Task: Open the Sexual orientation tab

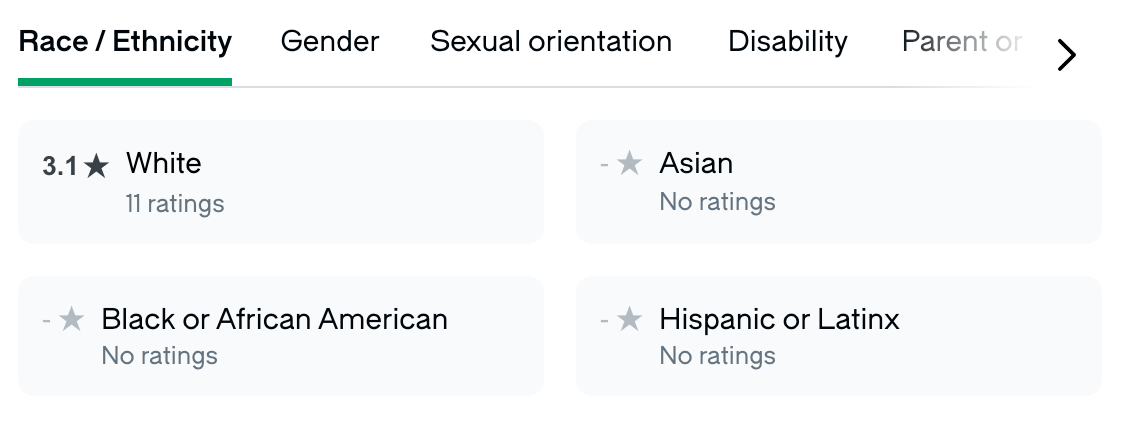Action: point(551,42)
